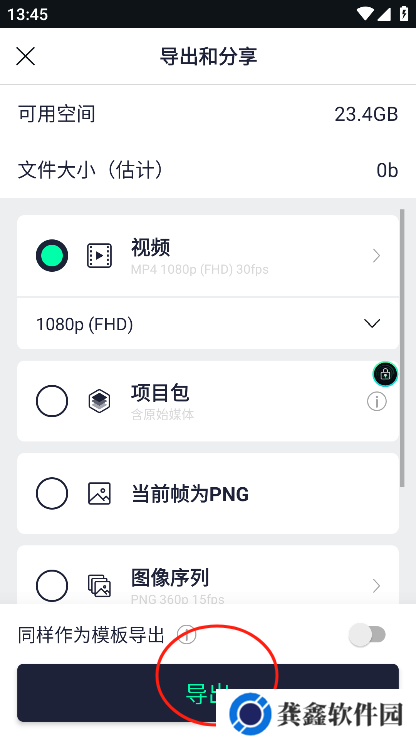Viewport: 416px width, 739px height.
Task: Tap the export button
Action: tap(208, 693)
